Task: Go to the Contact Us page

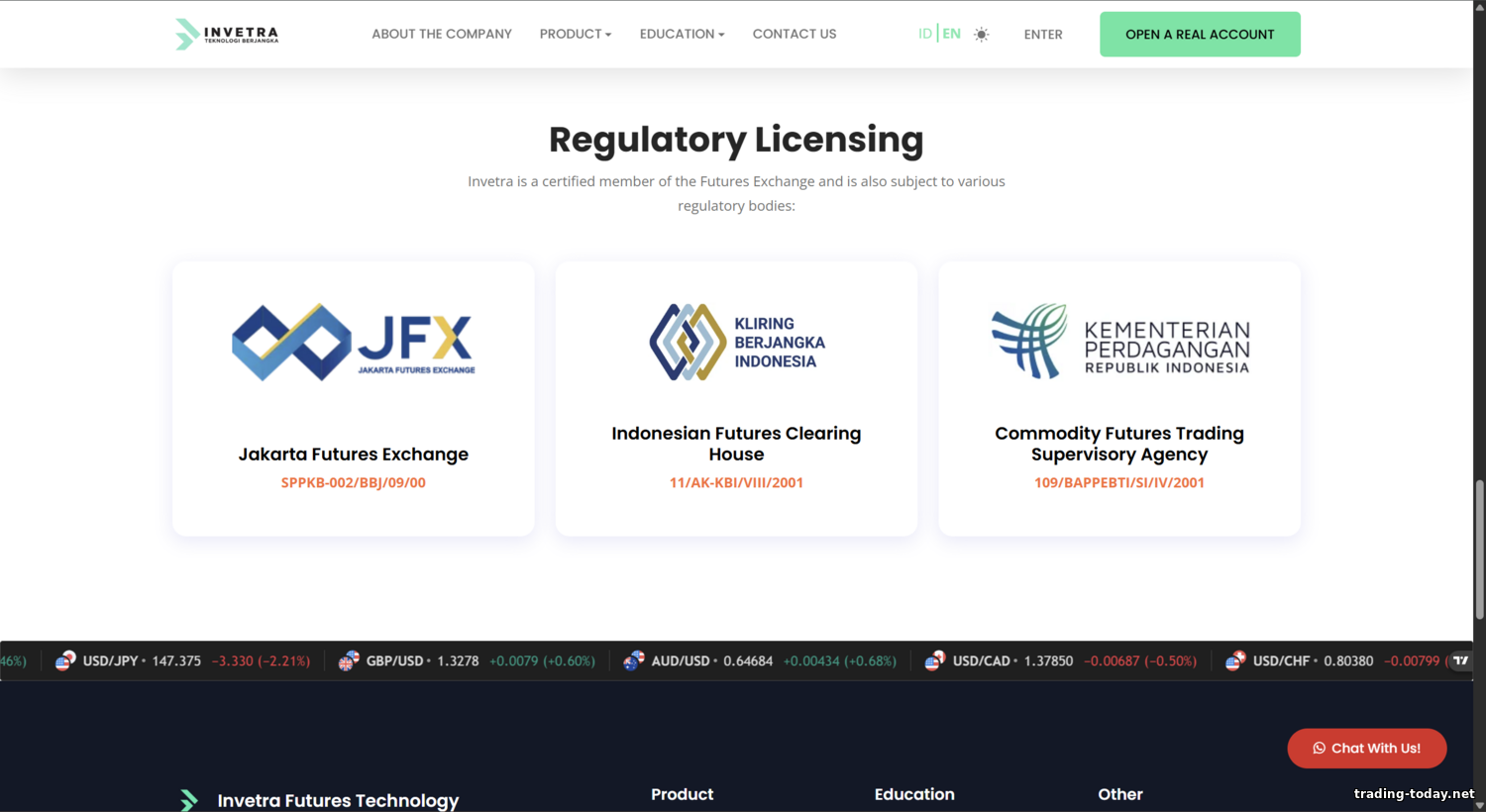Action: (794, 34)
